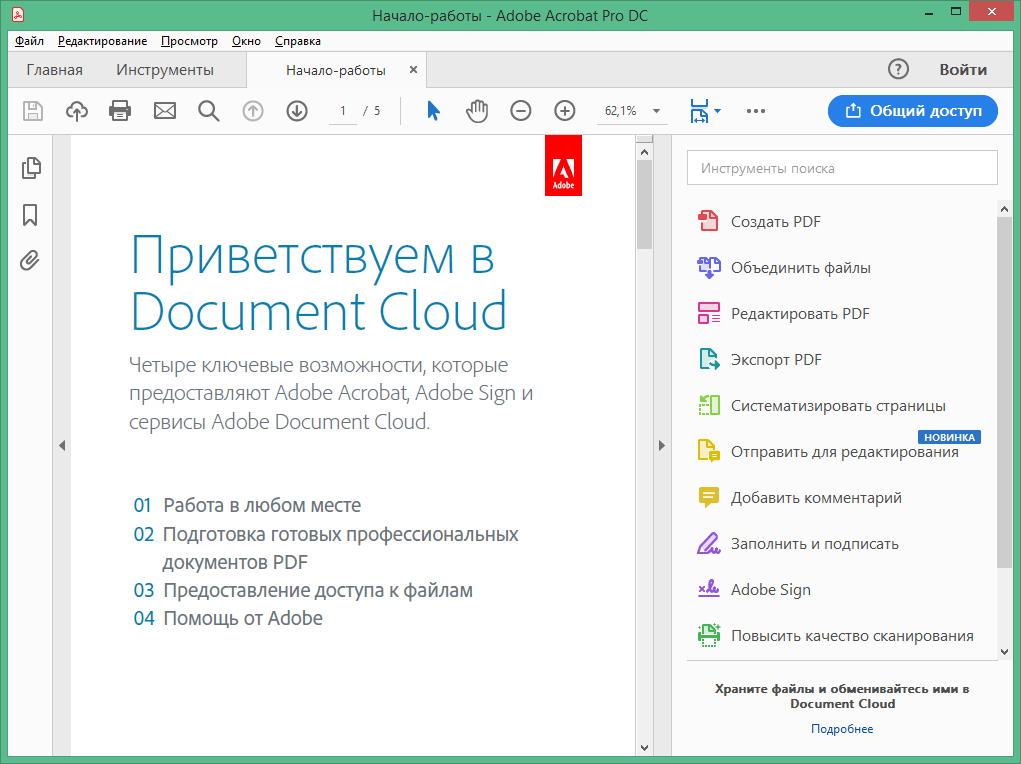This screenshot has height=764, width=1021.
Task: Click the Создать PDF icon
Action: 708,221
